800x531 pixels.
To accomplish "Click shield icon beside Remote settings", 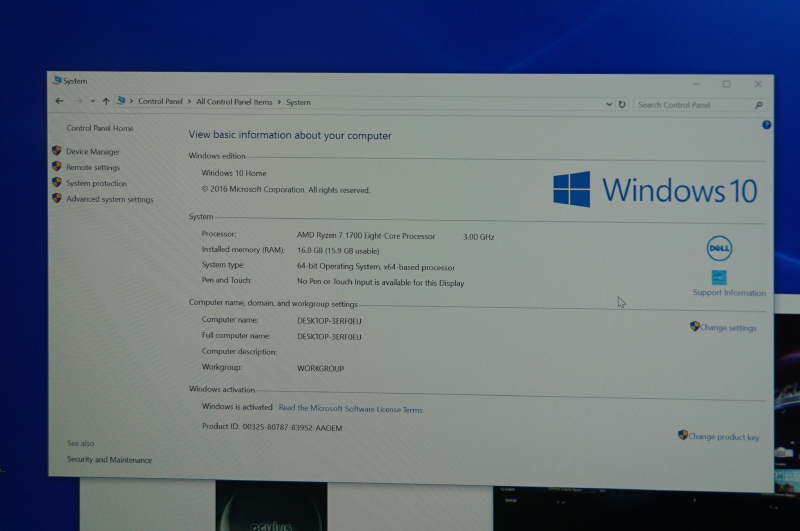I will point(57,166).
